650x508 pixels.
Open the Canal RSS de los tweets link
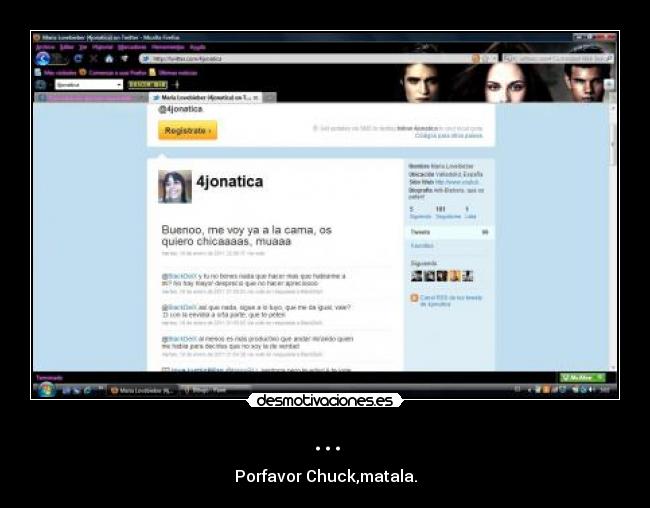(451, 301)
